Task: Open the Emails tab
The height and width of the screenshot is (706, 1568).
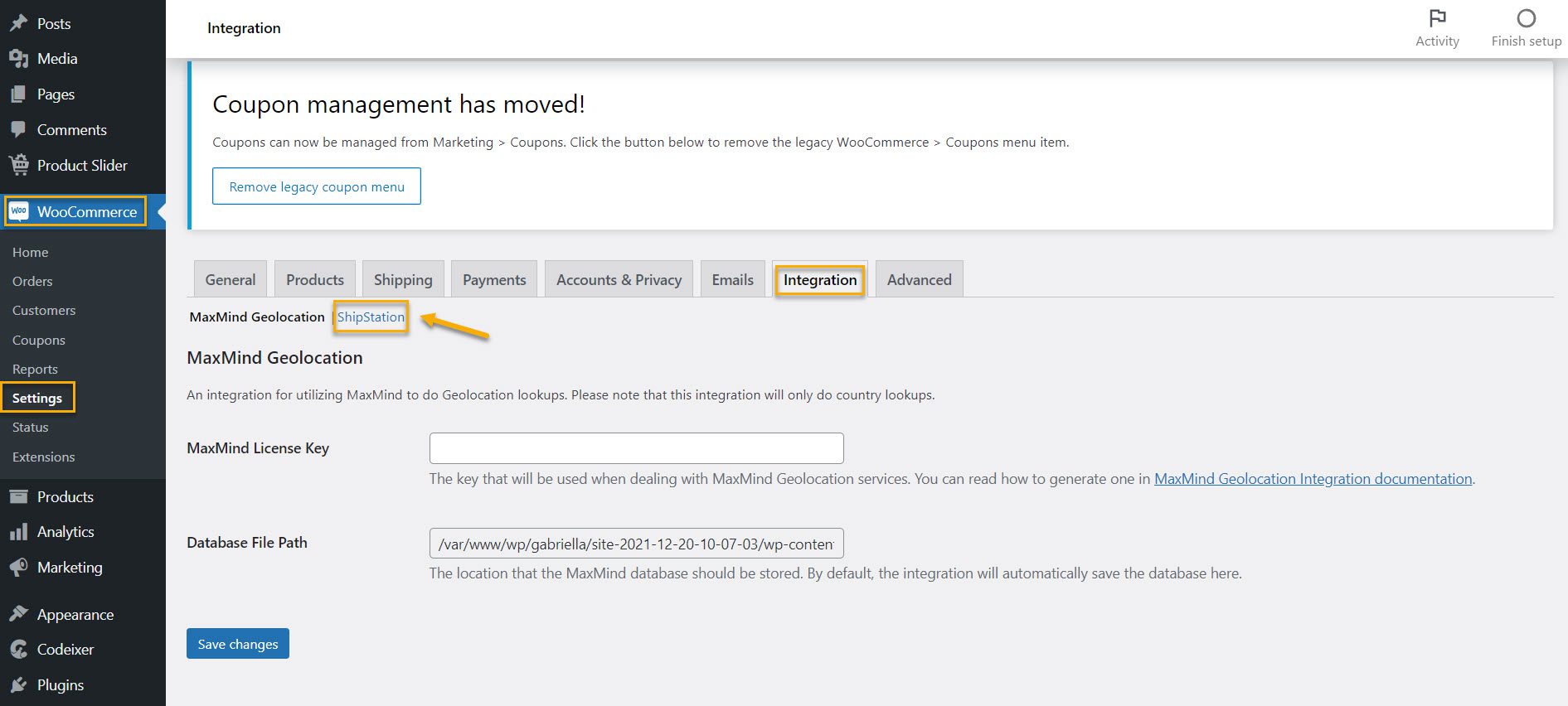Action: pyautogui.click(x=733, y=279)
